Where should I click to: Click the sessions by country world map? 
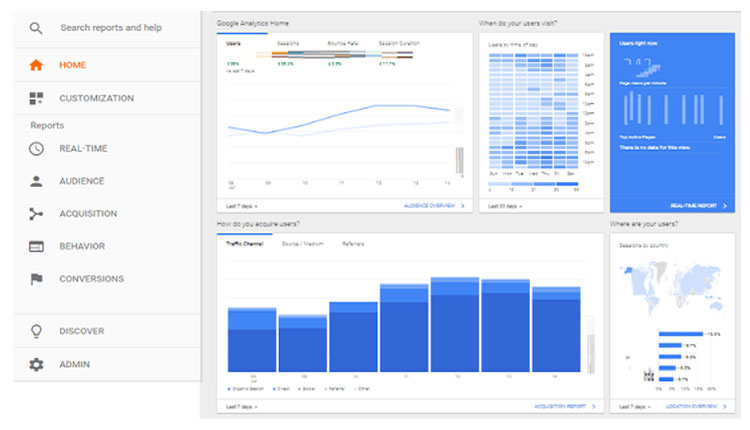coord(671,287)
